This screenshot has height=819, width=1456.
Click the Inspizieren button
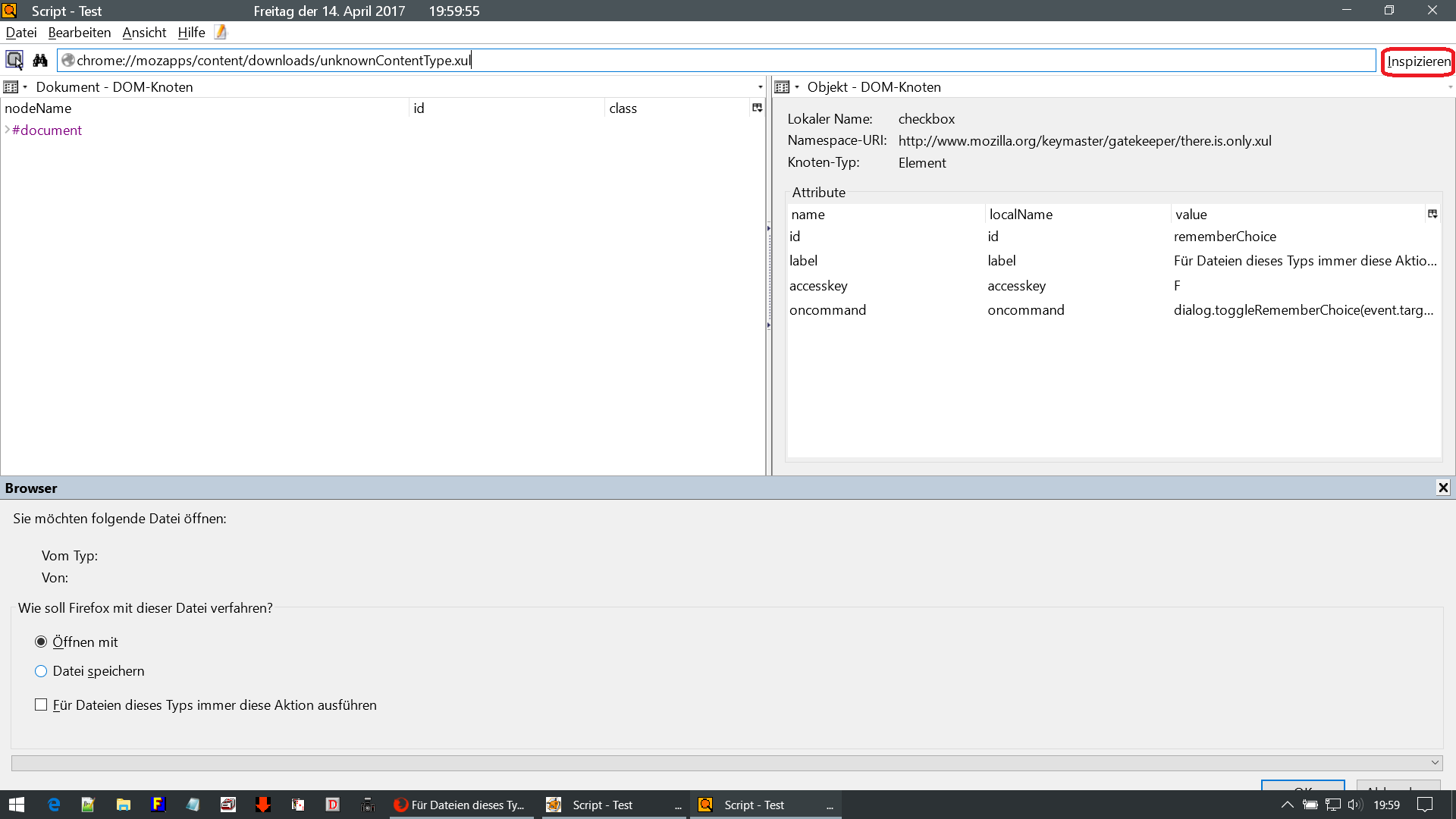click(1418, 61)
